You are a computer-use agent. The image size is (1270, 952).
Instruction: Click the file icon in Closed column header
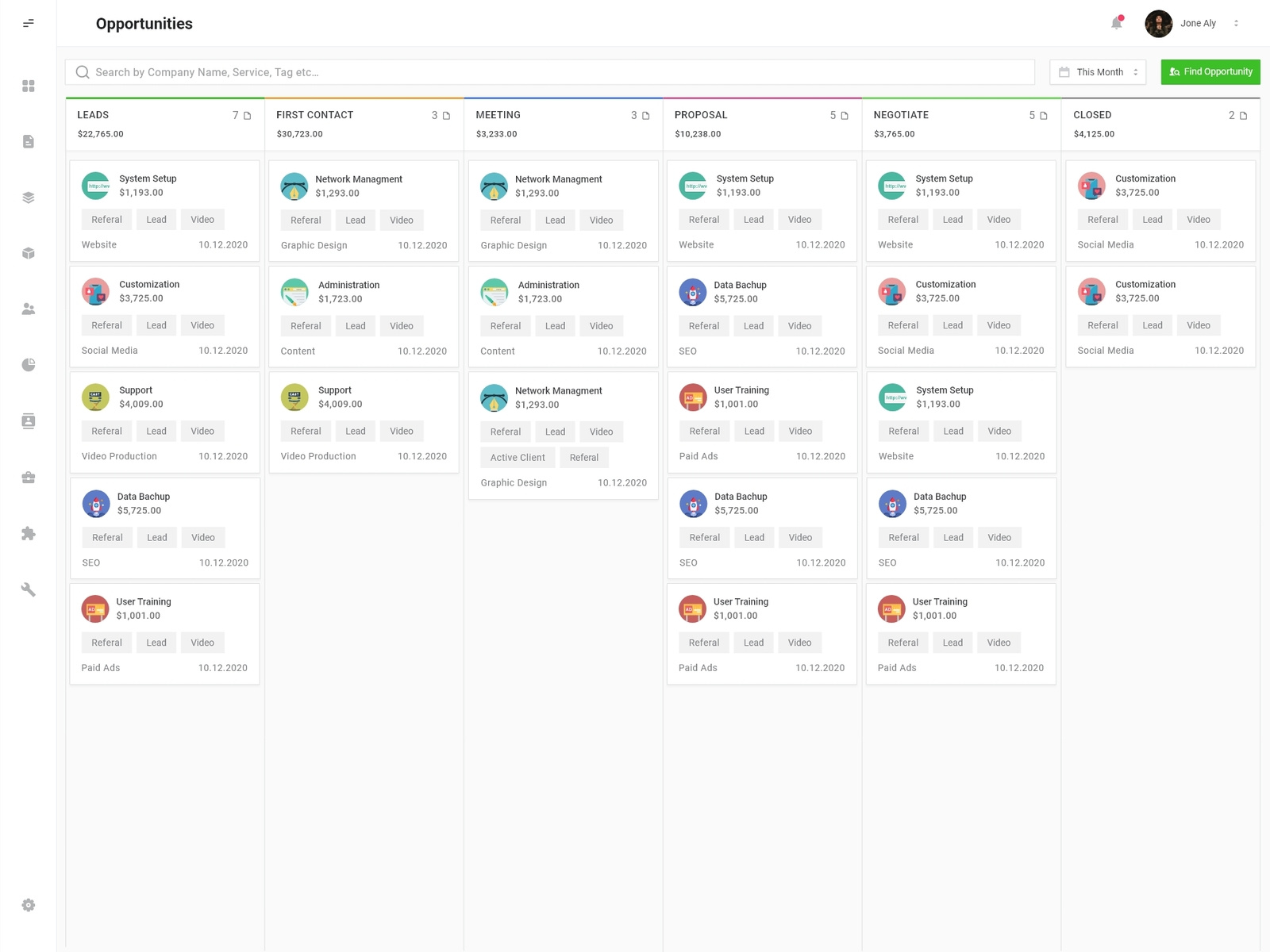[1243, 116]
